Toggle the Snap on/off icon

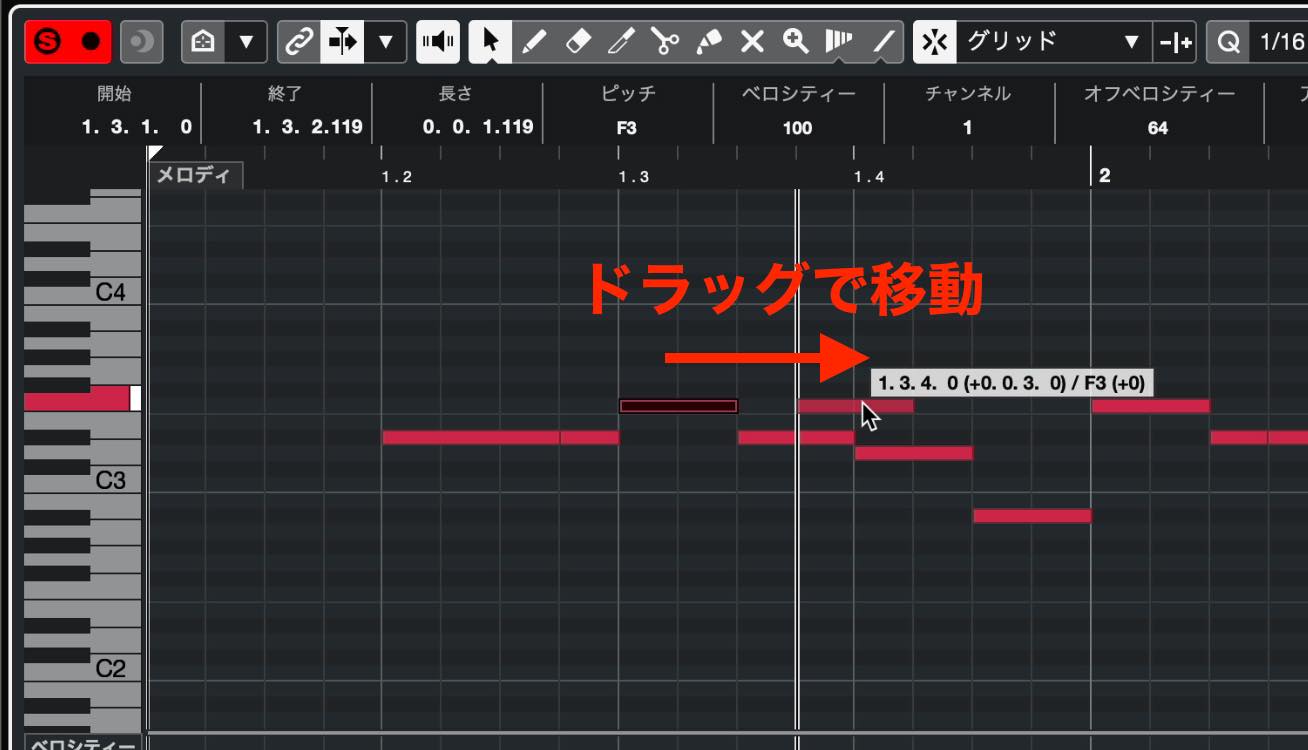pos(934,42)
